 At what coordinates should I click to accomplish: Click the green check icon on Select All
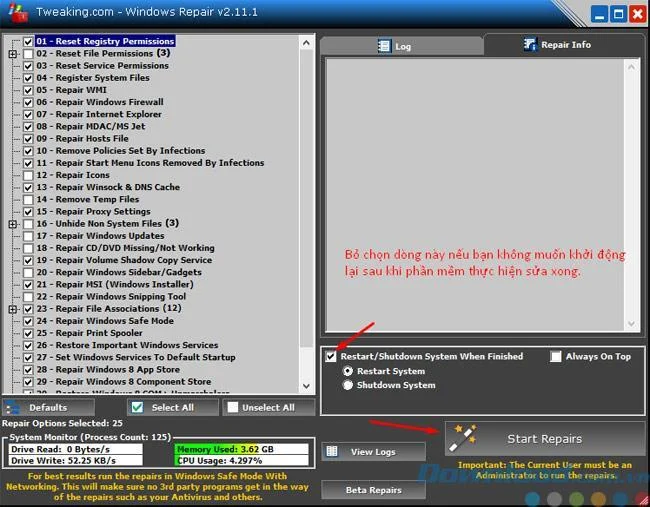pos(137,407)
